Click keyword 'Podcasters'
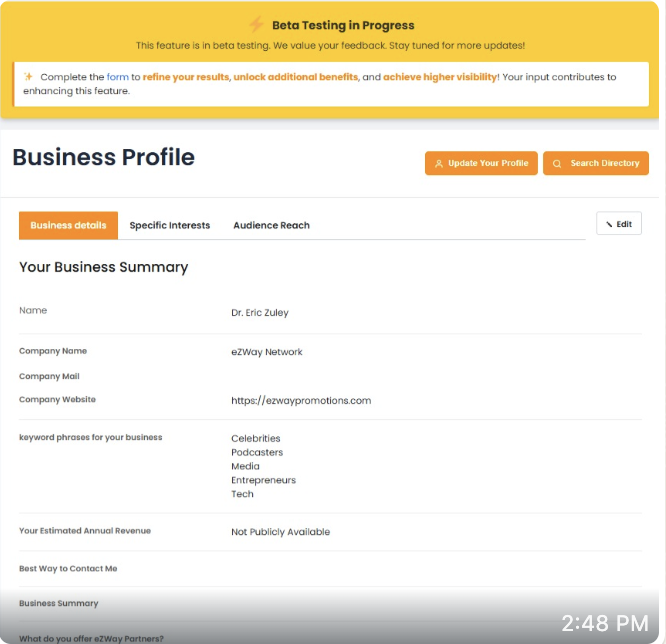The image size is (666, 644). pos(257,452)
